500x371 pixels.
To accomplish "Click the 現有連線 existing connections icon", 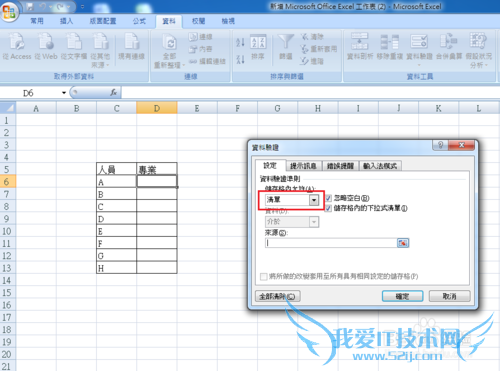I will pyautogui.click(x=132, y=41).
